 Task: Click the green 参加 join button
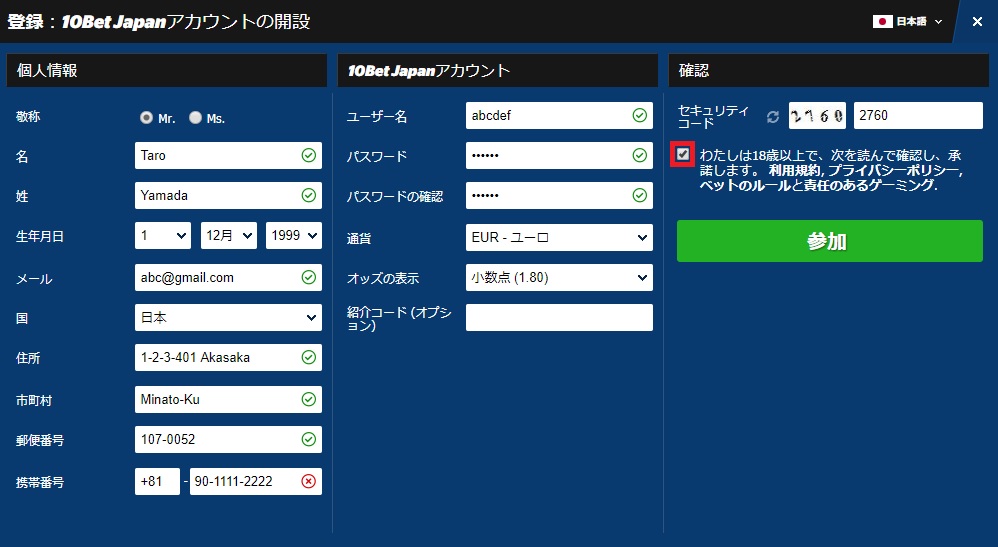tap(829, 241)
